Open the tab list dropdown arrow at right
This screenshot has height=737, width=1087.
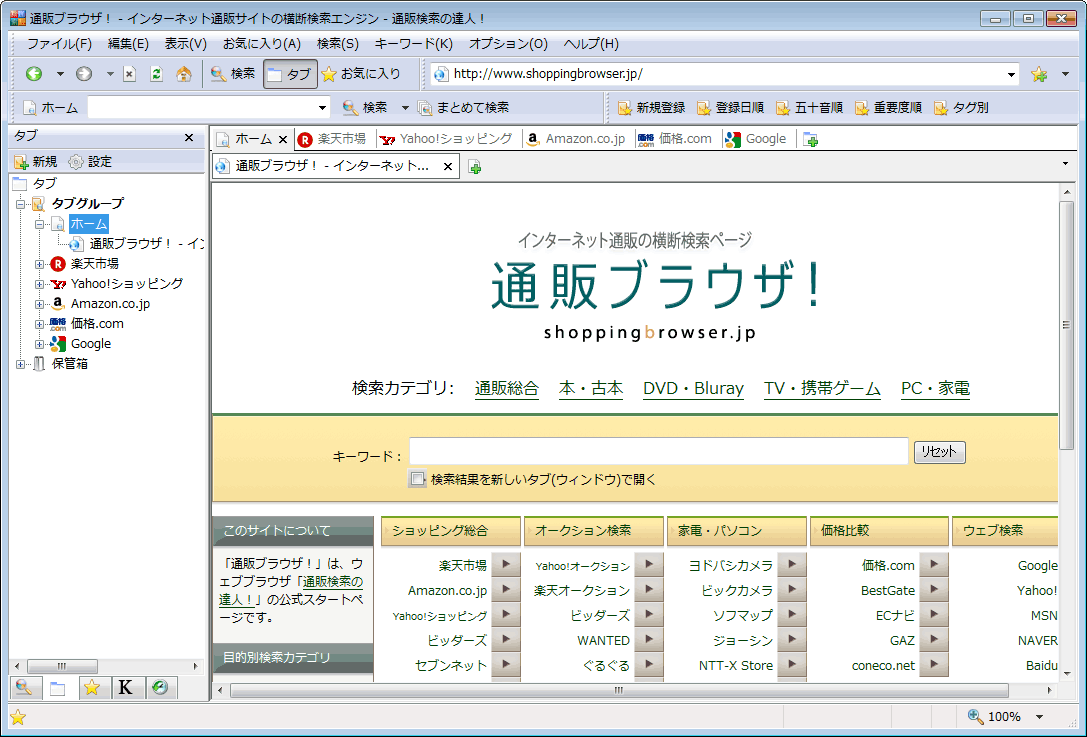point(1066,164)
